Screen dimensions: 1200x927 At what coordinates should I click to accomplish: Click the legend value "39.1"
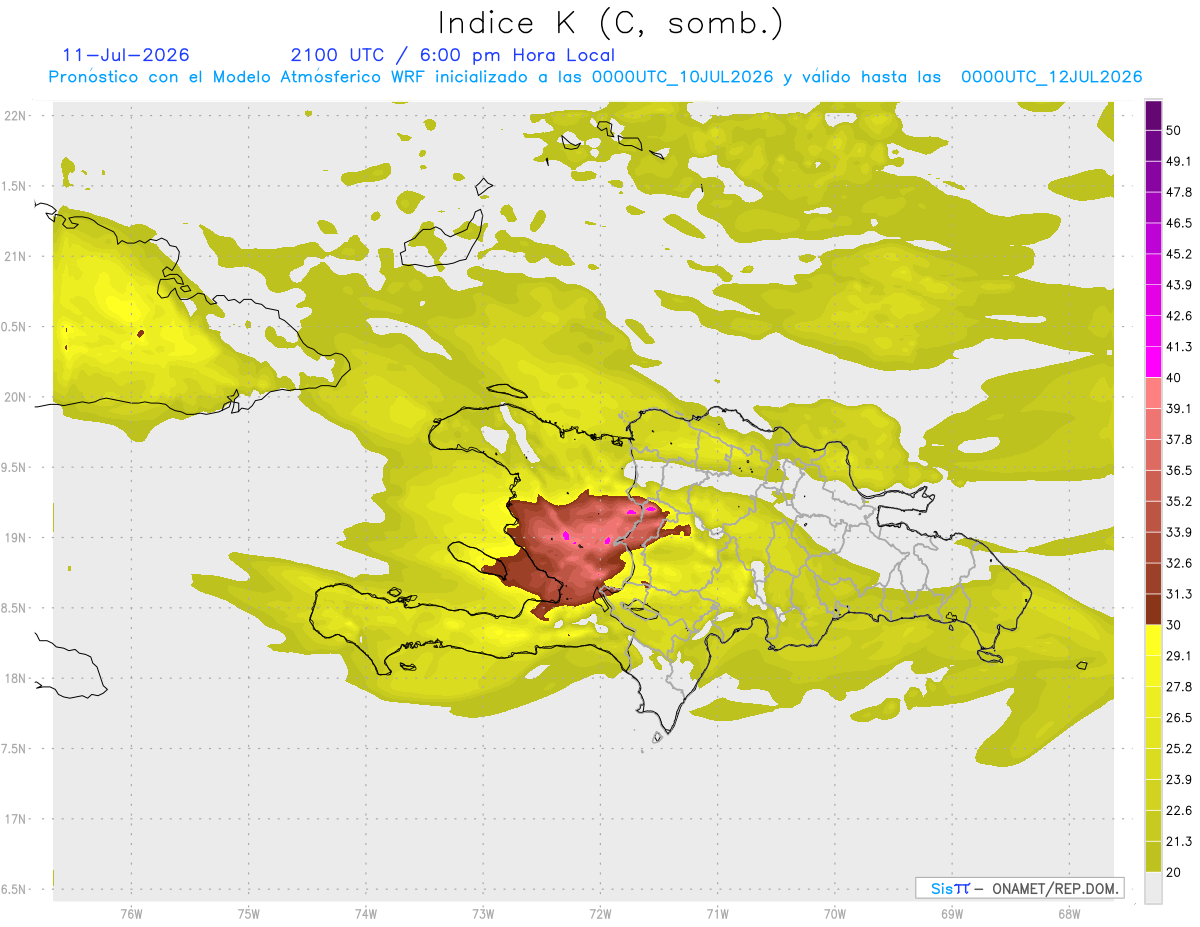[x=1180, y=408]
